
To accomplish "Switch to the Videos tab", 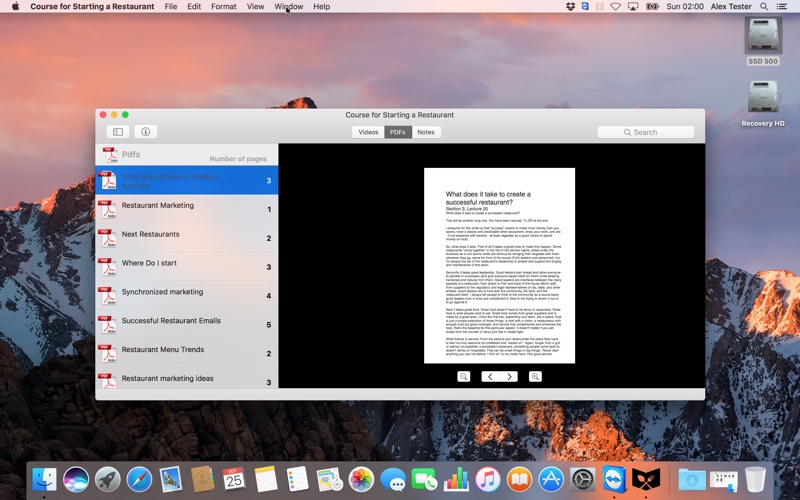I will tap(368, 132).
